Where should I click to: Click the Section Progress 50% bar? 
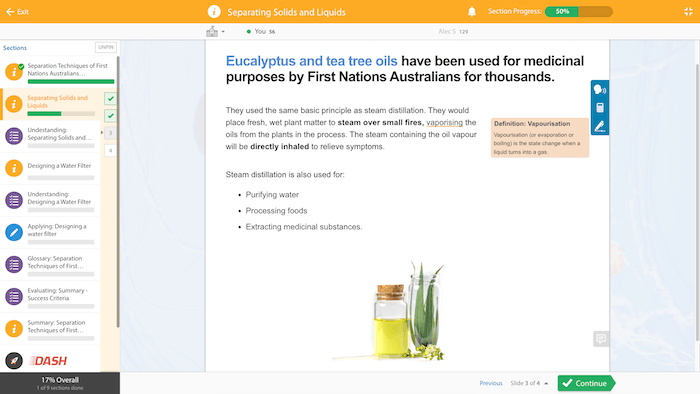579,12
